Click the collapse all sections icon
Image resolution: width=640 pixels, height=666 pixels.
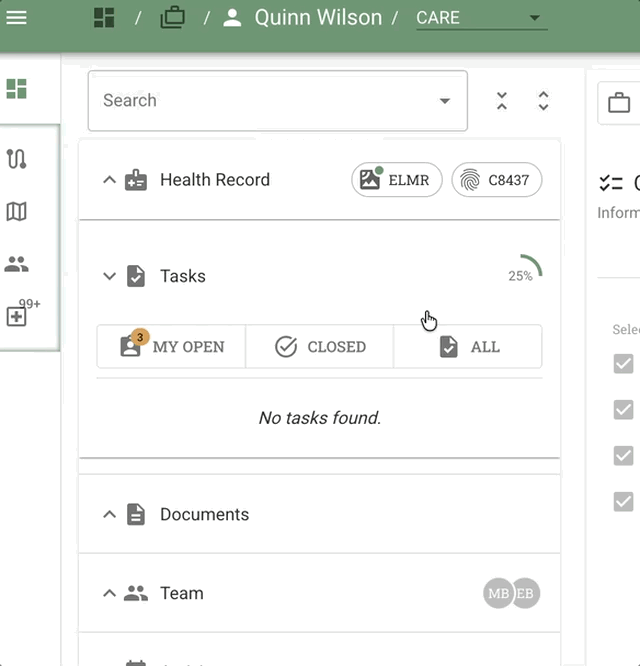(502, 101)
